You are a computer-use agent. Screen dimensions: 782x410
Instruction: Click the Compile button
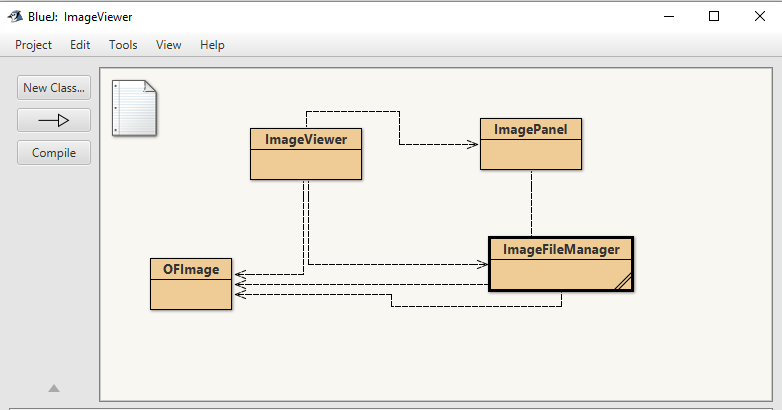coord(54,153)
